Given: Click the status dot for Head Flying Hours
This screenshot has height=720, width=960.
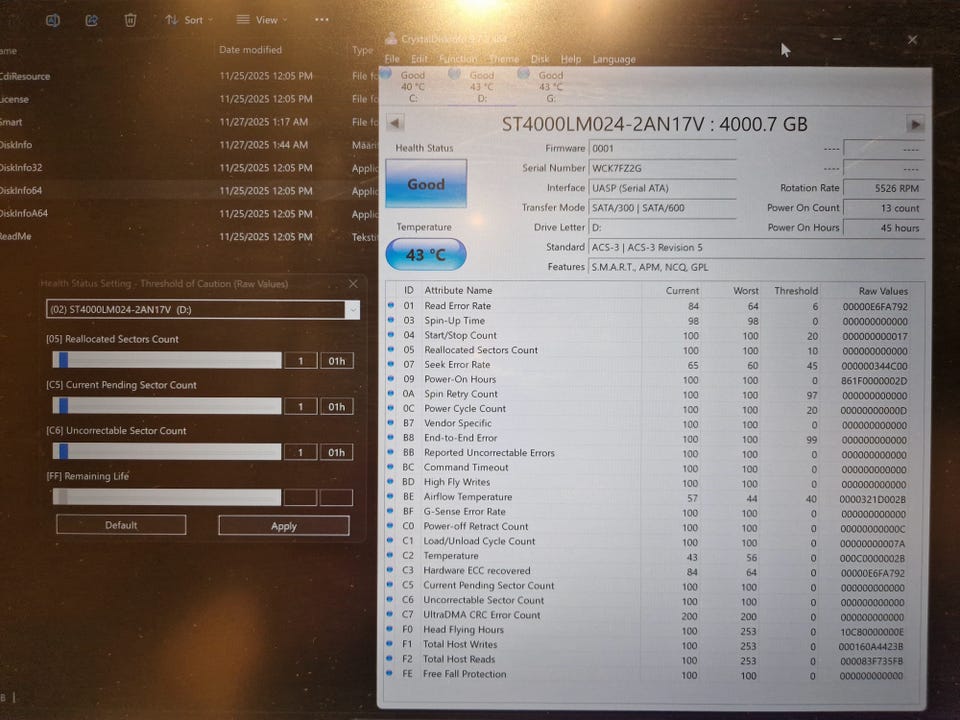Looking at the screenshot, I should [x=389, y=628].
